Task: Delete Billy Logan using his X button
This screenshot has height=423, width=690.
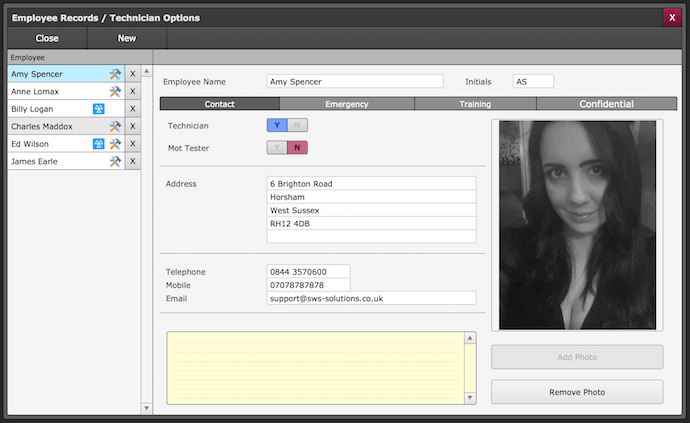Action: pos(132,109)
